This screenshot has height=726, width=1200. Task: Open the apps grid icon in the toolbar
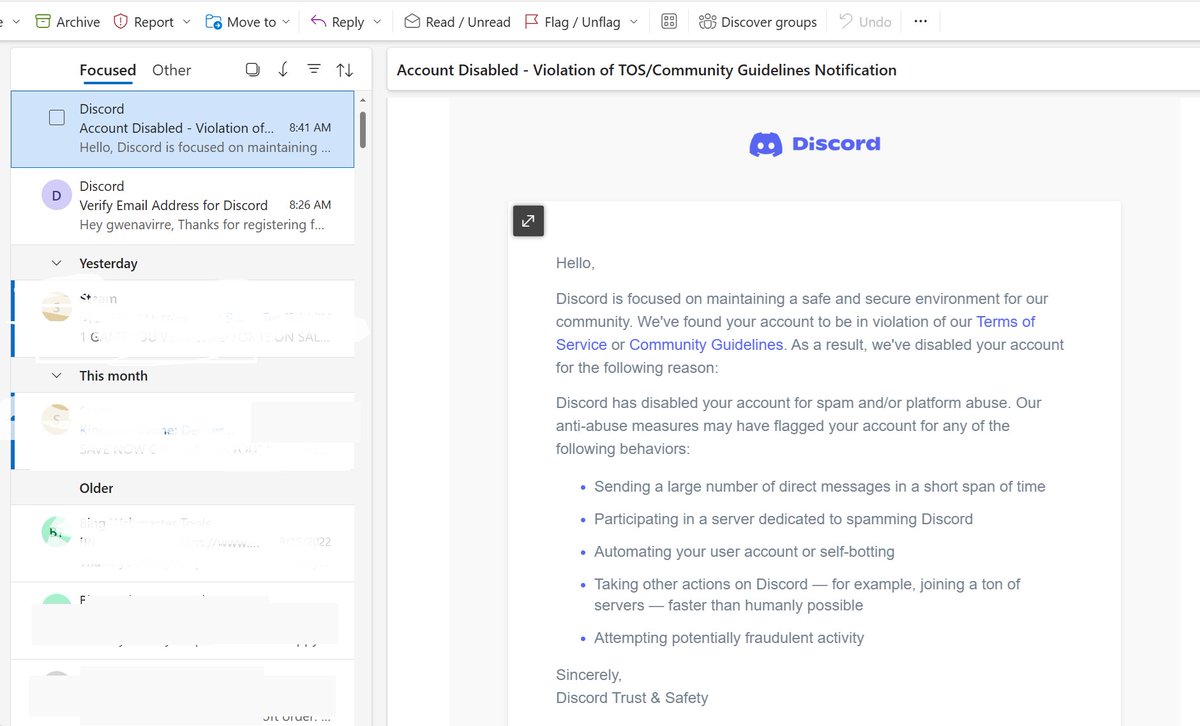pyautogui.click(x=669, y=21)
